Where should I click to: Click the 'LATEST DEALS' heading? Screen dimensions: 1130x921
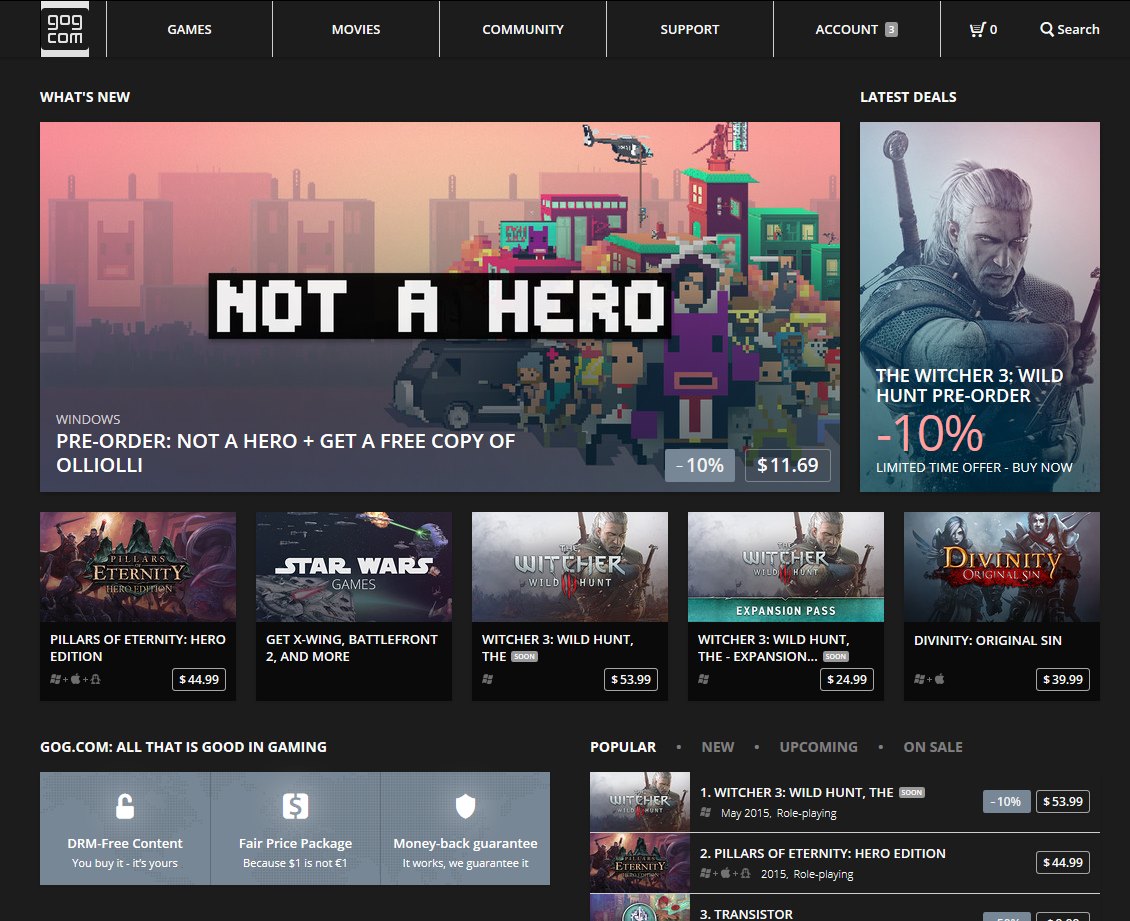click(908, 97)
